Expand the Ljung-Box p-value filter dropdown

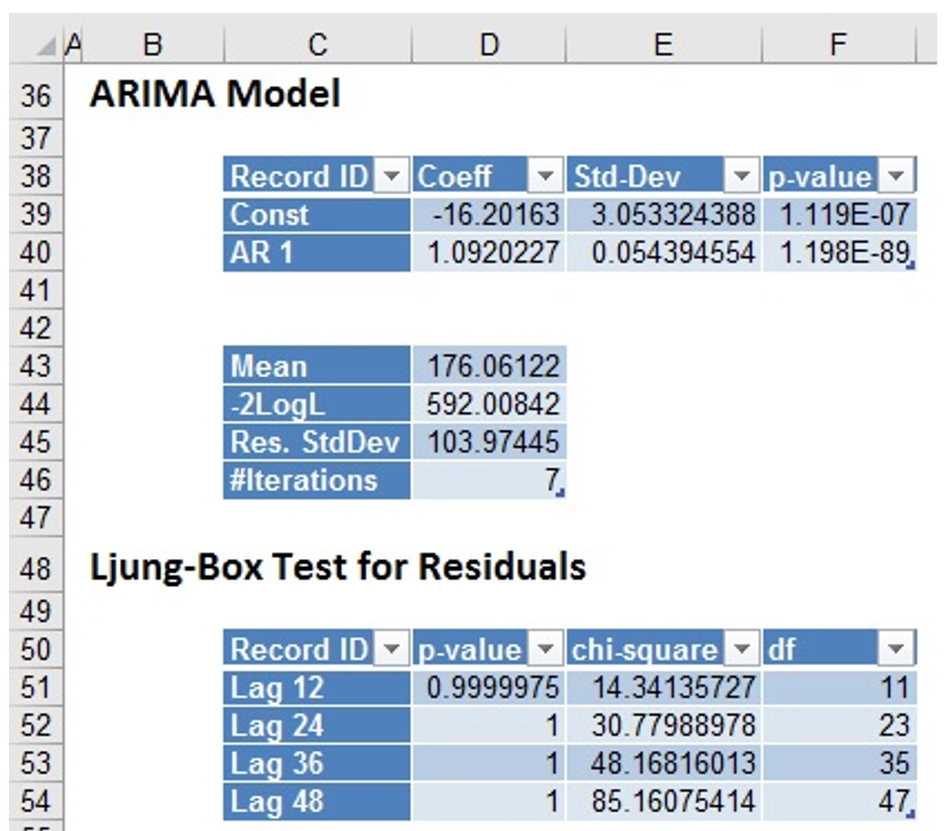point(546,650)
